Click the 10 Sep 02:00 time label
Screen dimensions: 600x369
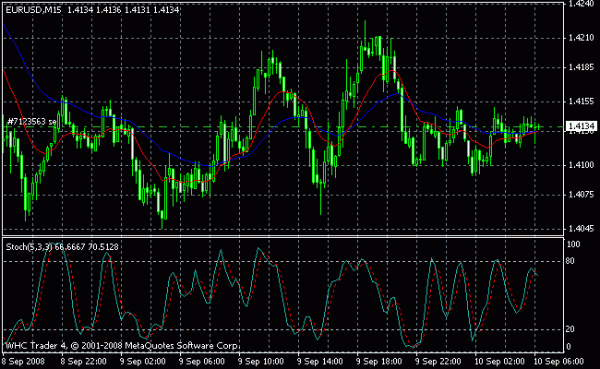click(x=500, y=361)
